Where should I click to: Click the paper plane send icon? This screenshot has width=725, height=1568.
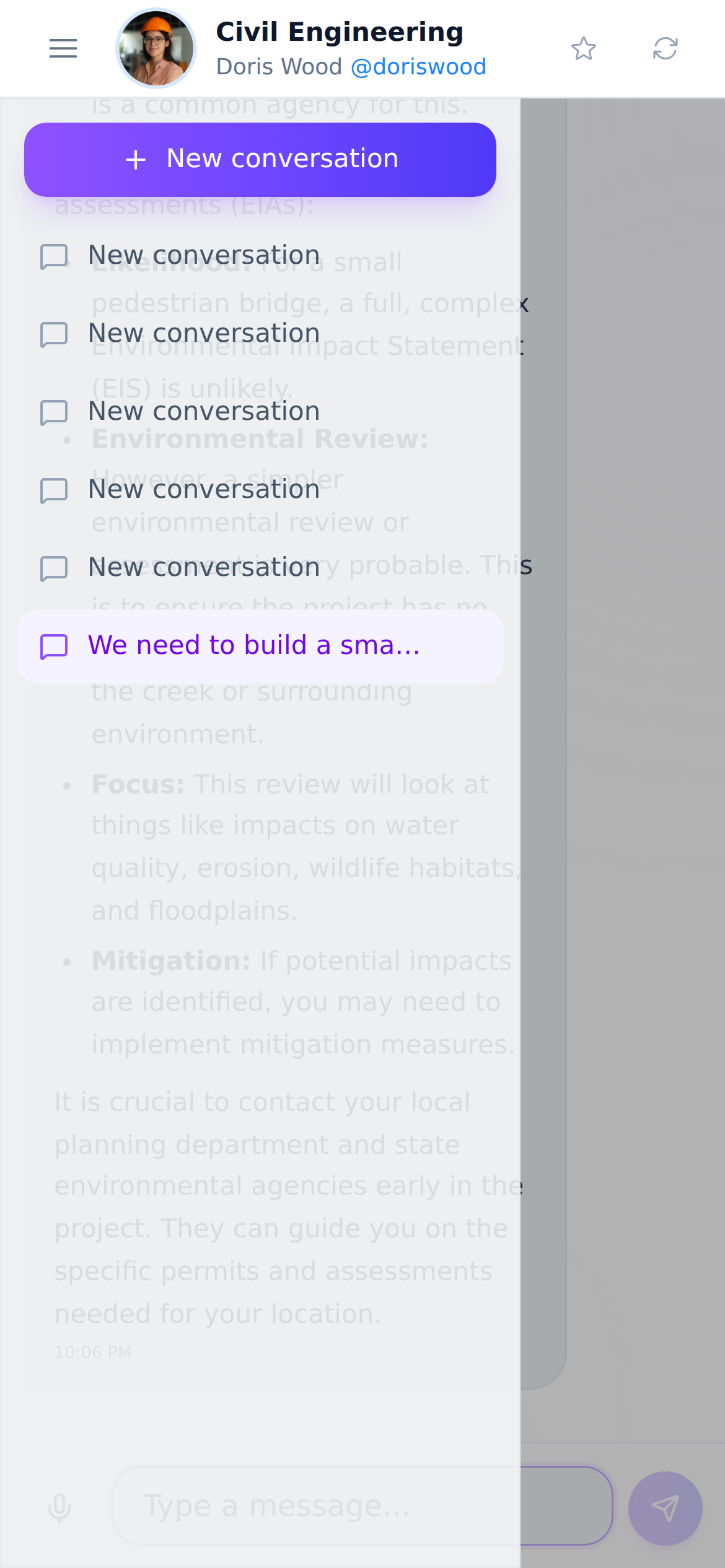pyautogui.click(x=666, y=1509)
